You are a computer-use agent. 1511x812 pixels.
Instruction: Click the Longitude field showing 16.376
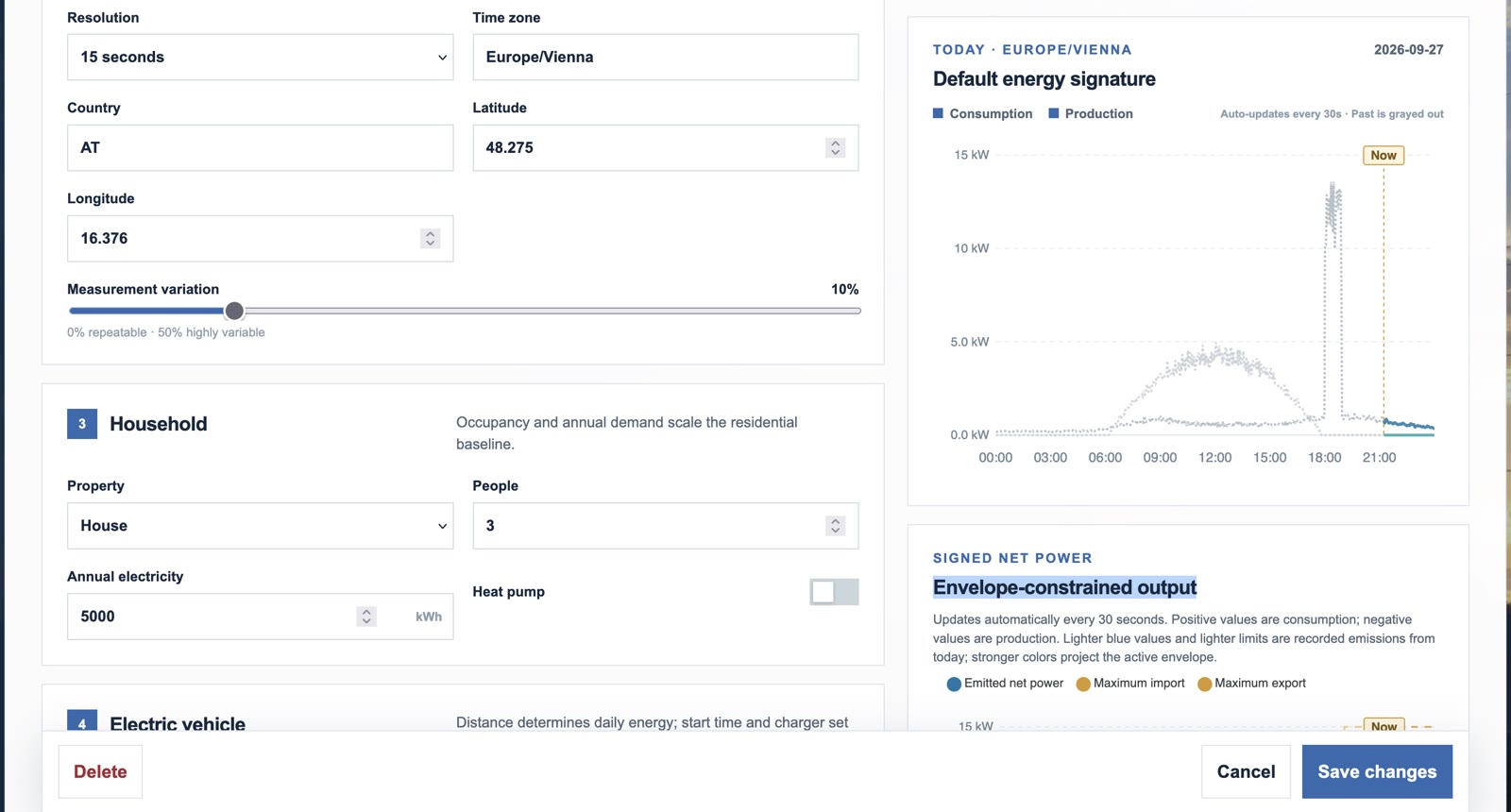coord(260,238)
